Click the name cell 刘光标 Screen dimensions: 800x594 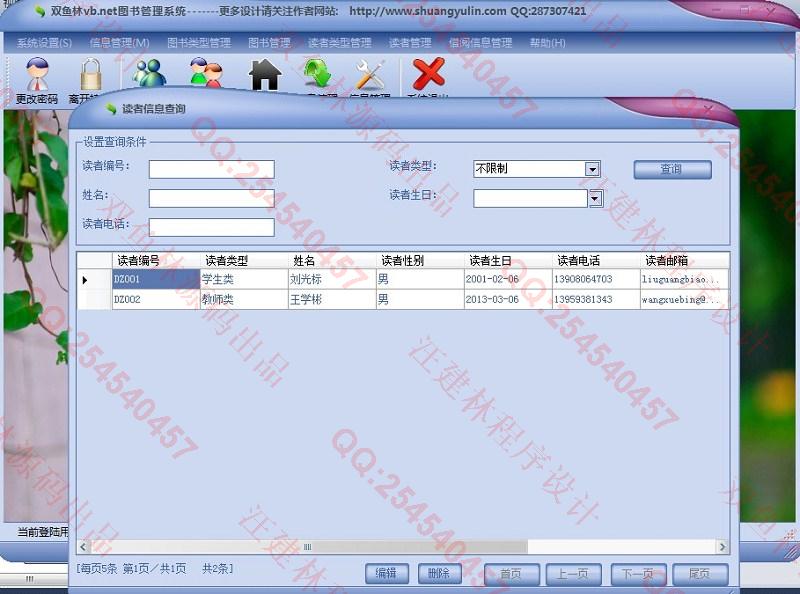[x=332, y=279]
